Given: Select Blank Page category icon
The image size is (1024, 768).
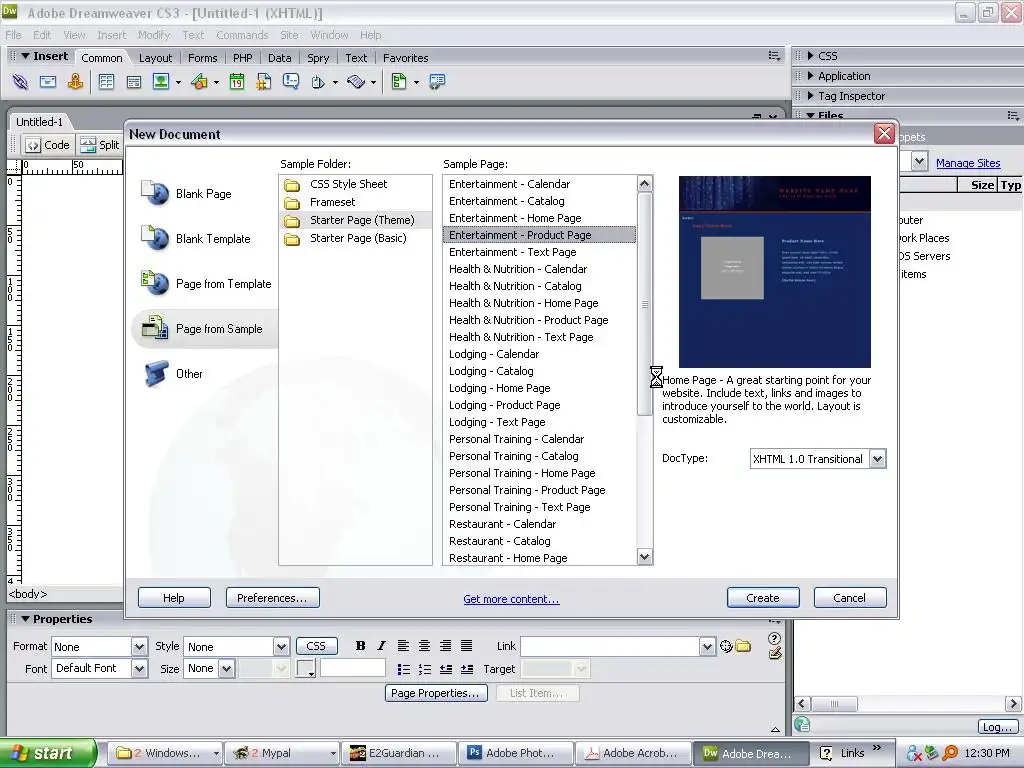Looking at the screenshot, I should click(x=155, y=193).
